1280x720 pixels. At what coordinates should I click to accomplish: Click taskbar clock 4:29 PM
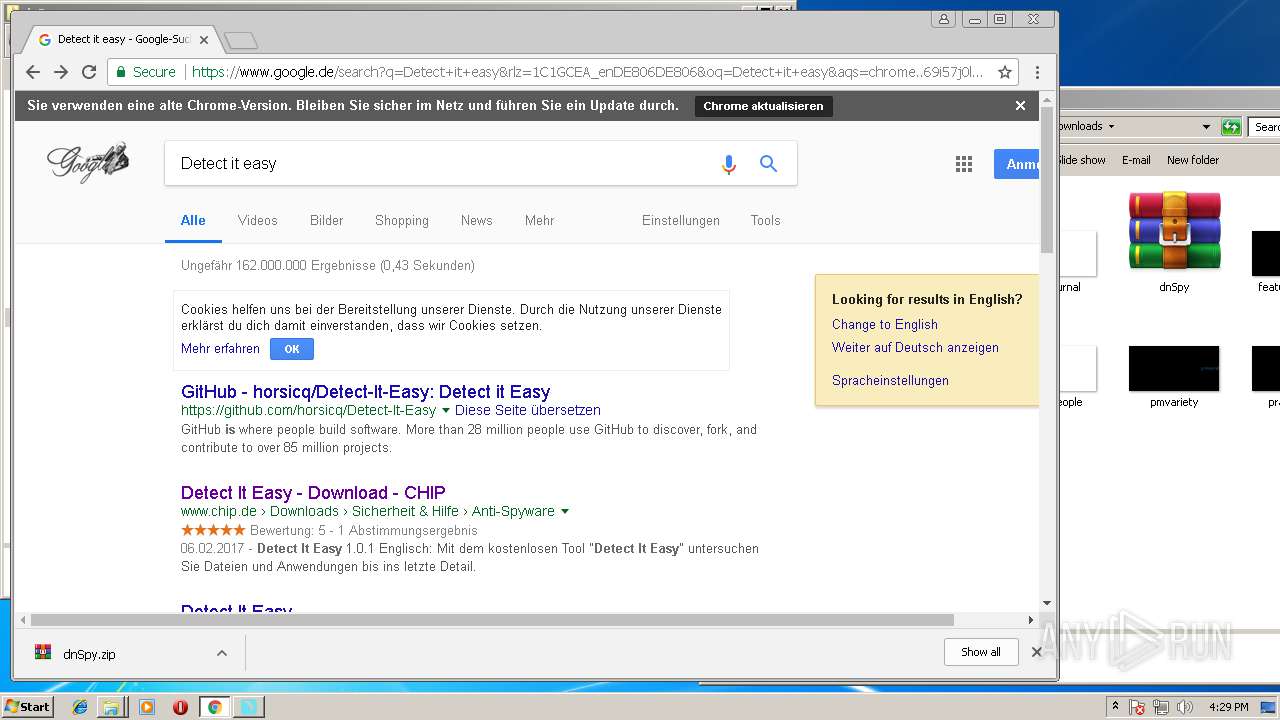(1229, 707)
